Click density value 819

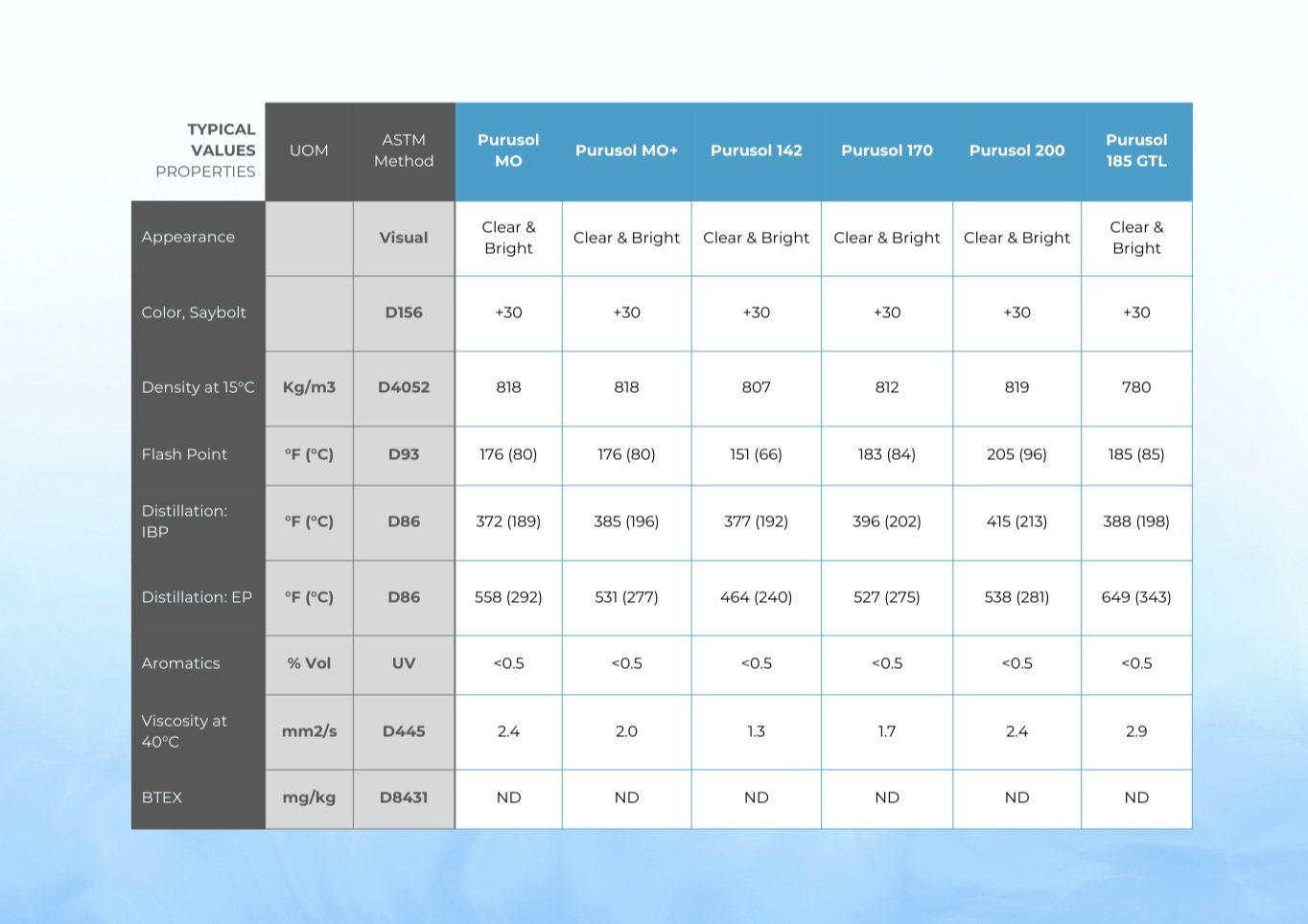1016,387
